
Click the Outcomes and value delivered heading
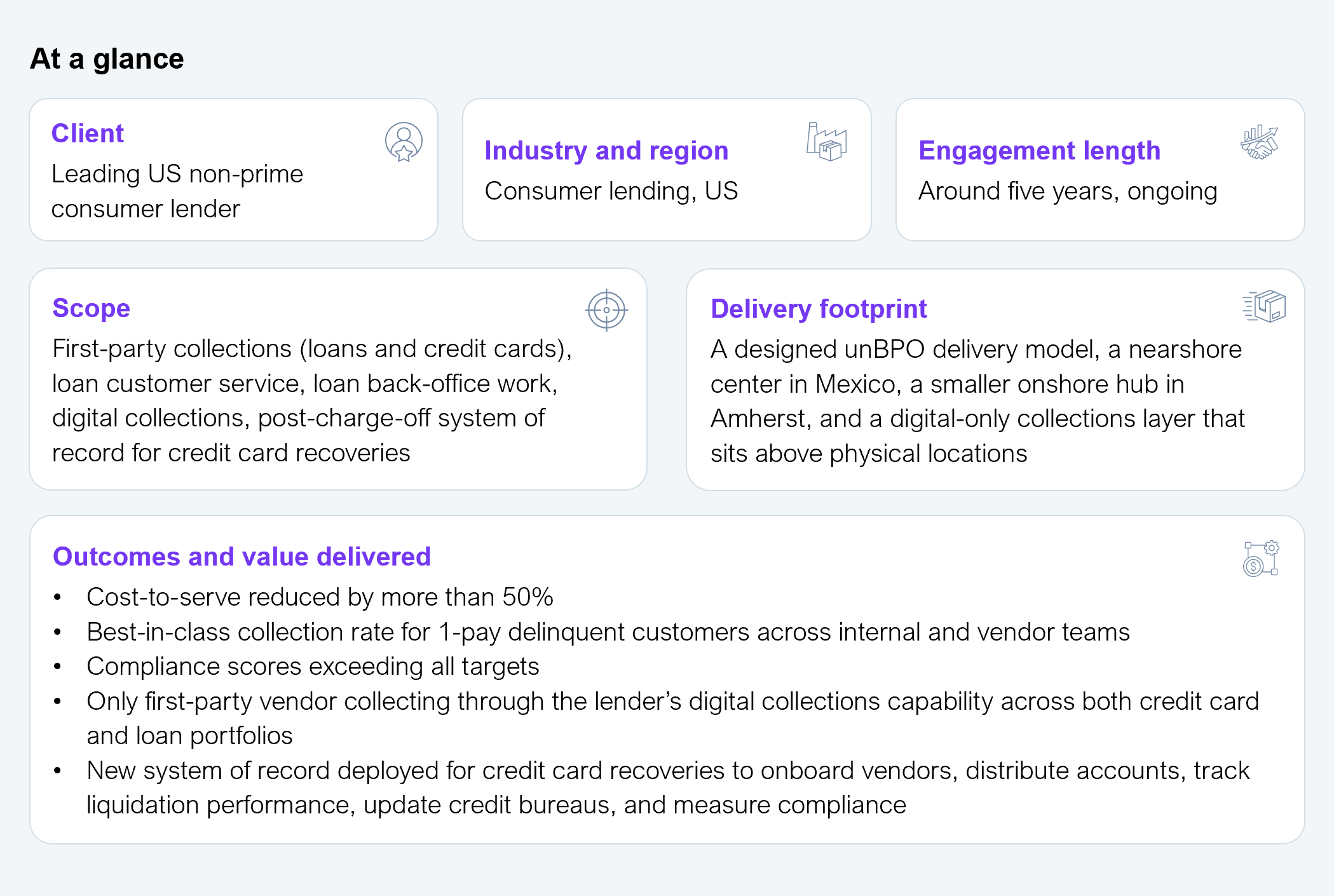242,557
